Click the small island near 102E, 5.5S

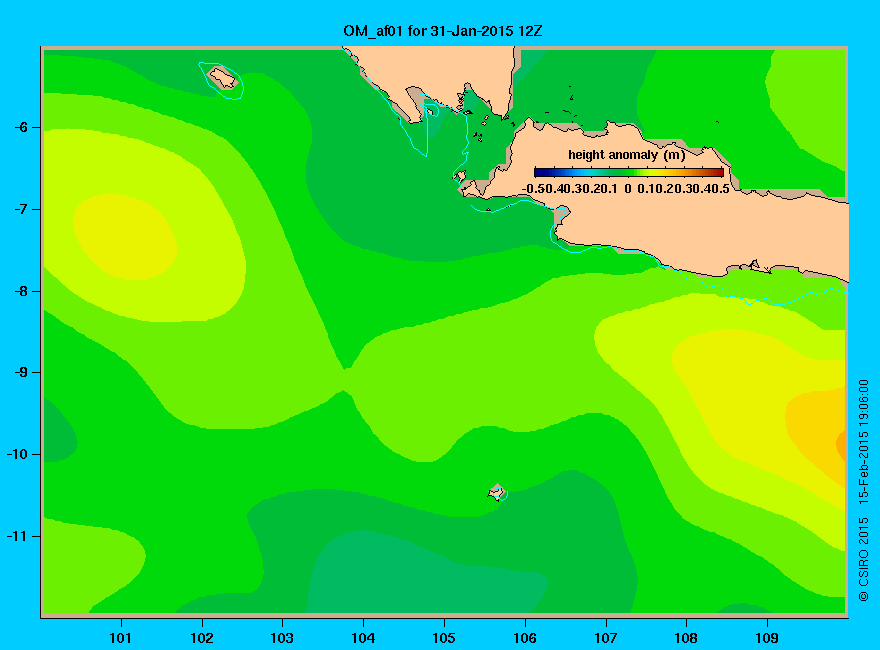coord(222,77)
